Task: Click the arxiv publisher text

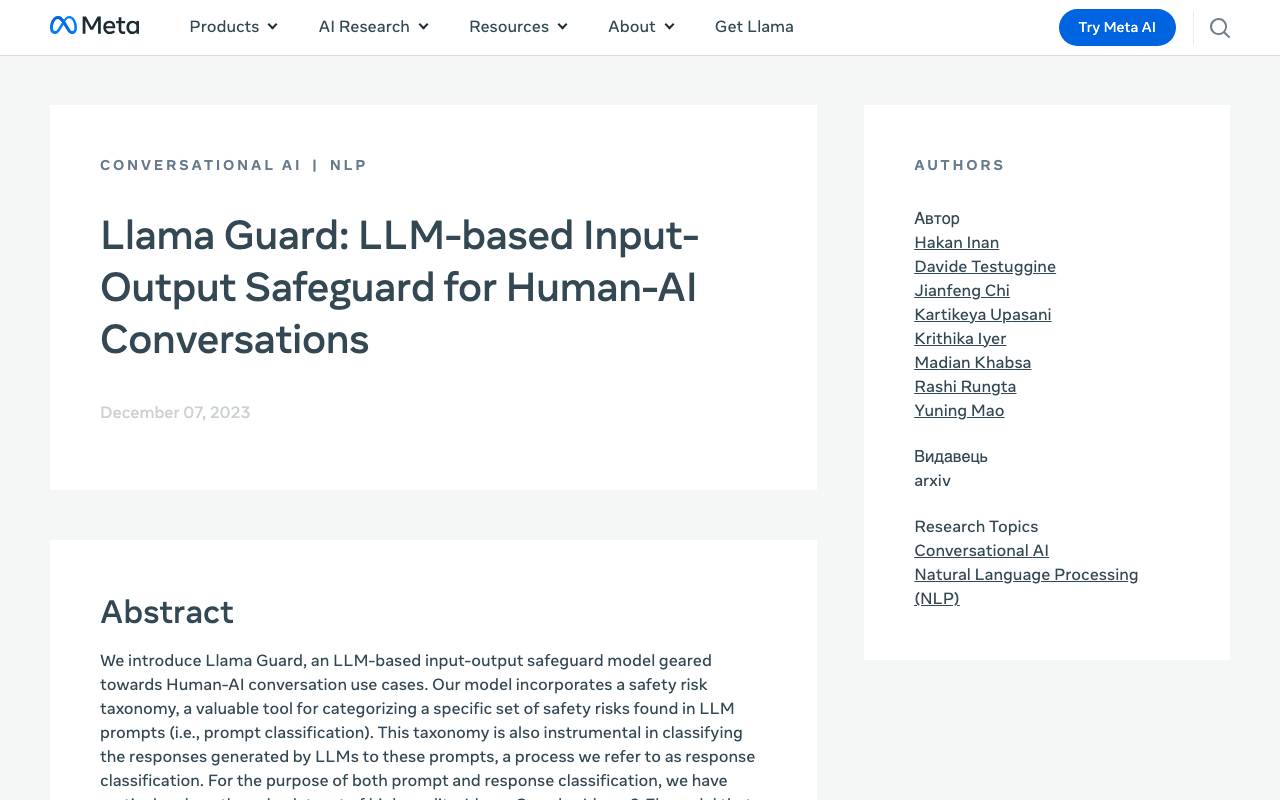Action: 932,480
